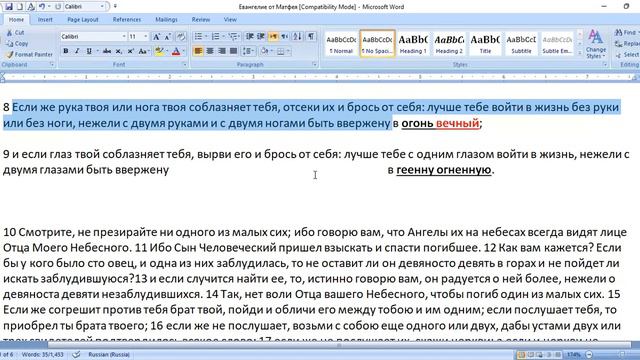Apply the Title style
This screenshot has height=360, width=640.
coord(485,43)
